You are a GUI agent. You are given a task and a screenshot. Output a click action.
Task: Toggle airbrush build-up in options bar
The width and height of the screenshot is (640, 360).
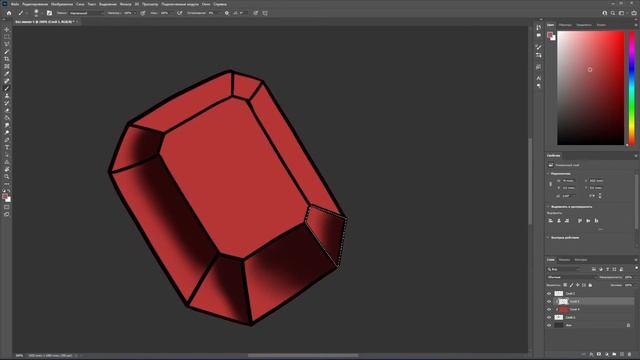coord(180,13)
